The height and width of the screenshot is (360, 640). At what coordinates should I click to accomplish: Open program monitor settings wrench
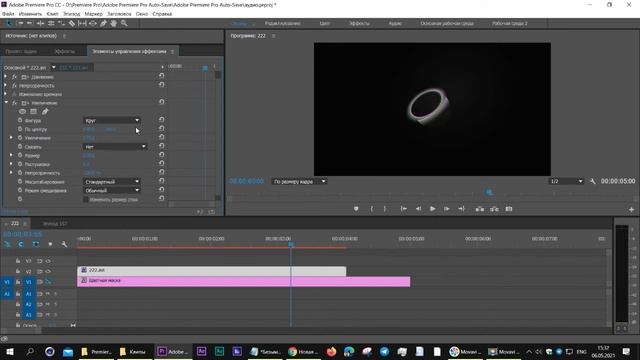[593, 181]
